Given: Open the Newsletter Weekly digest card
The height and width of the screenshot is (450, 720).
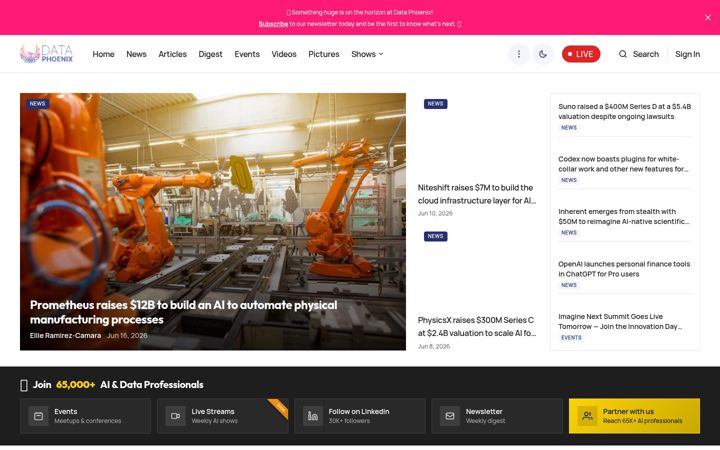Looking at the screenshot, I should point(497,416).
